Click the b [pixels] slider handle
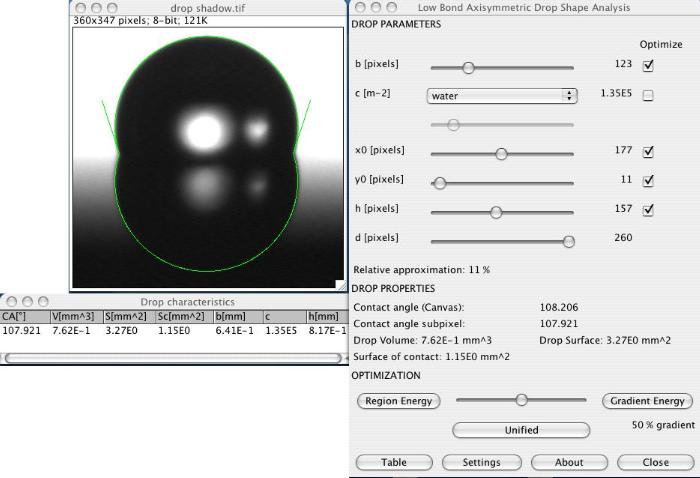 click(467, 68)
